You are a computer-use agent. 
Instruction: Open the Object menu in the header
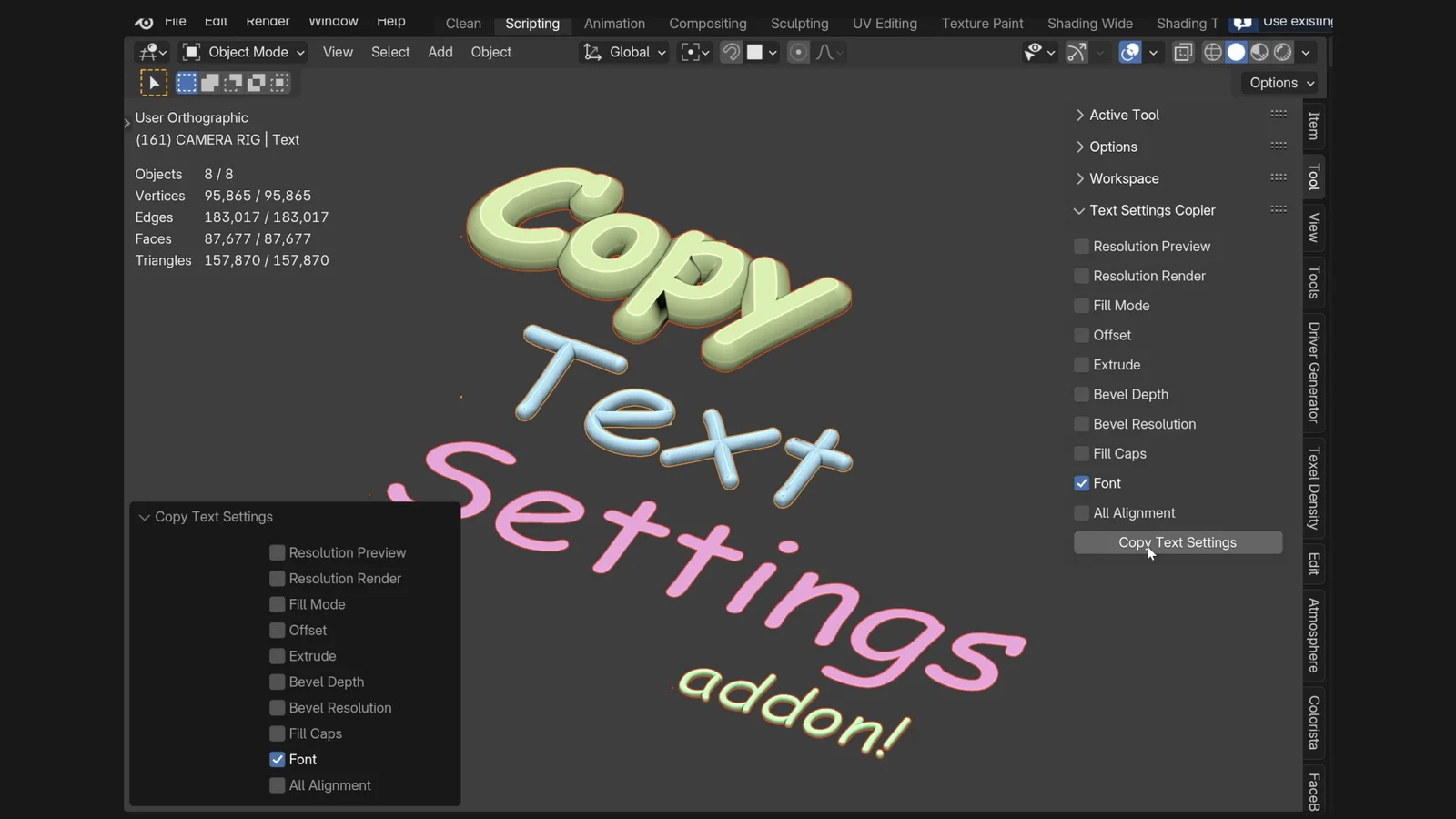point(490,52)
